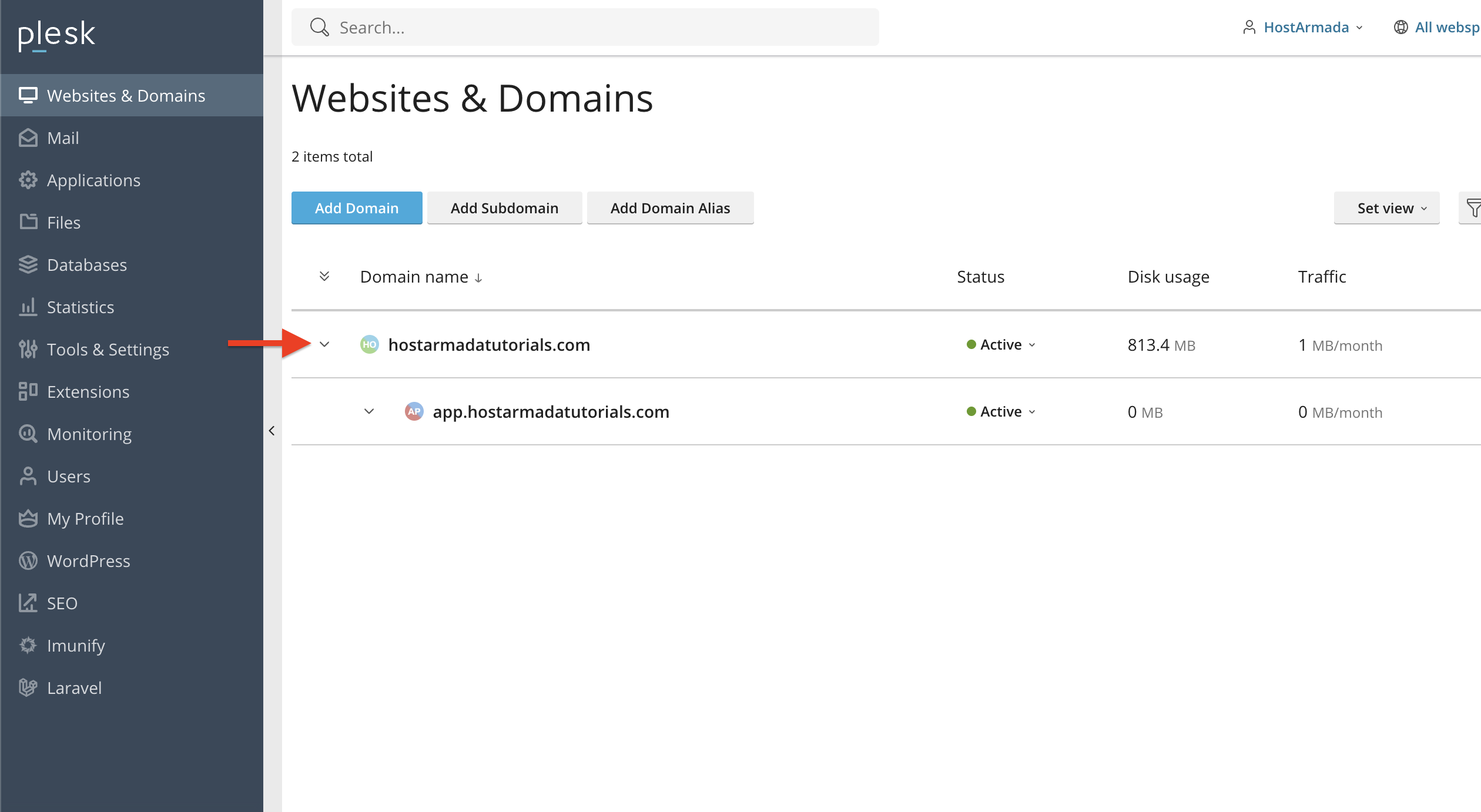Click the Add Domain Alias button
The image size is (1481, 812).
(670, 208)
